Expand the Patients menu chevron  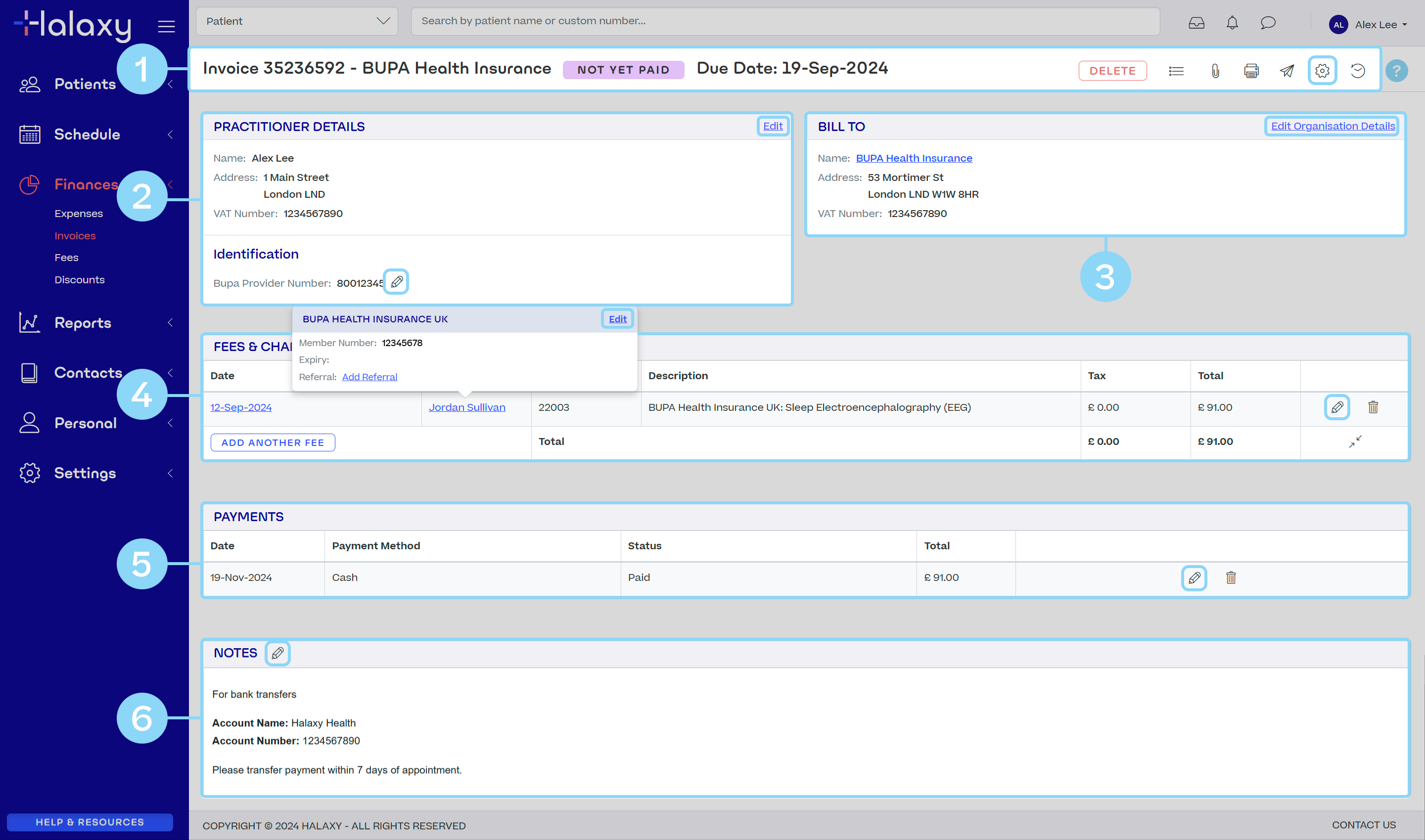[x=170, y=85]
